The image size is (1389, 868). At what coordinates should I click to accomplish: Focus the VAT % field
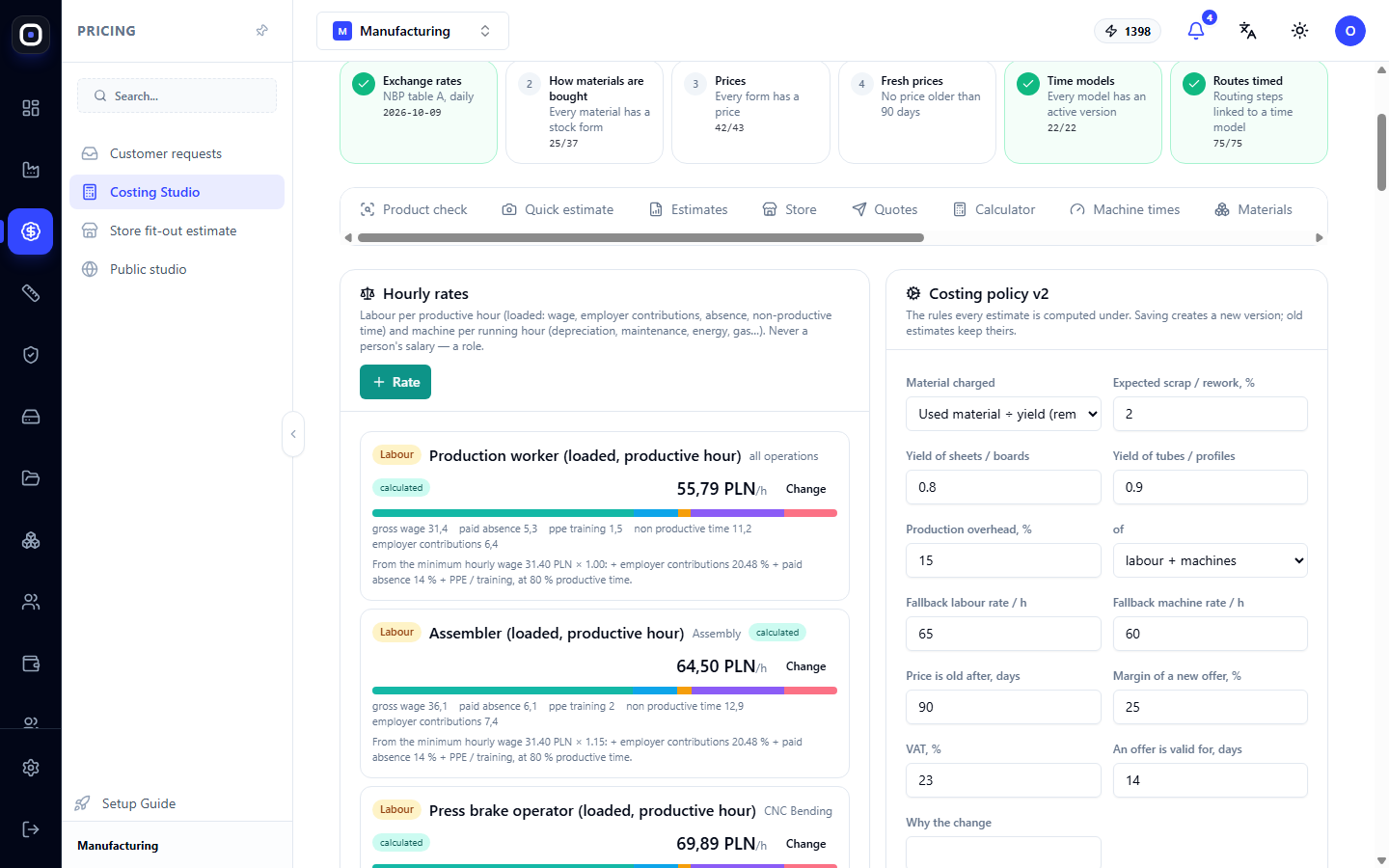click(x=1003, y=780)
